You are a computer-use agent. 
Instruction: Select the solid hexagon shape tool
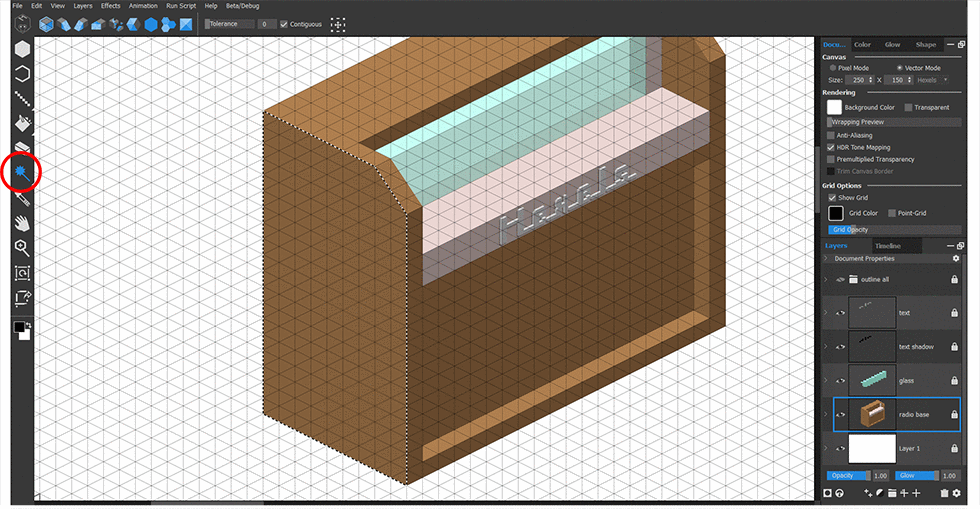coord(21,49)
